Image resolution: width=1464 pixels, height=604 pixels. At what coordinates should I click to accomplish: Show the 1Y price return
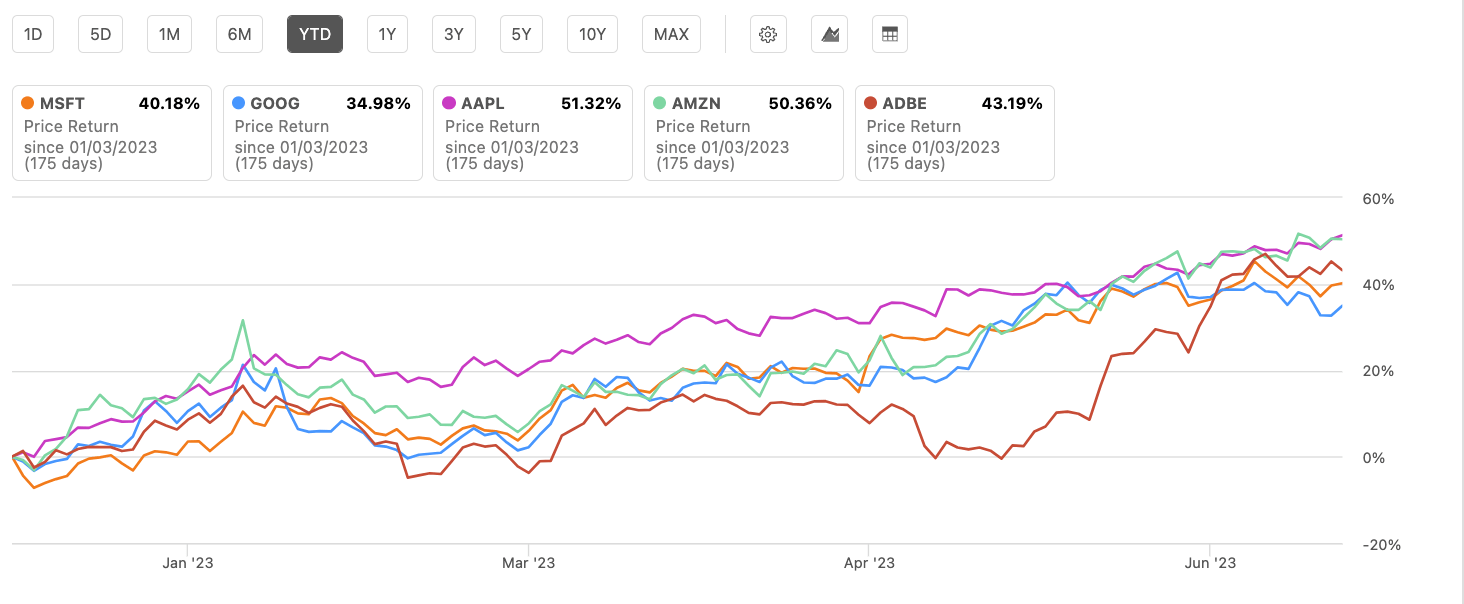tap(387, 34)
